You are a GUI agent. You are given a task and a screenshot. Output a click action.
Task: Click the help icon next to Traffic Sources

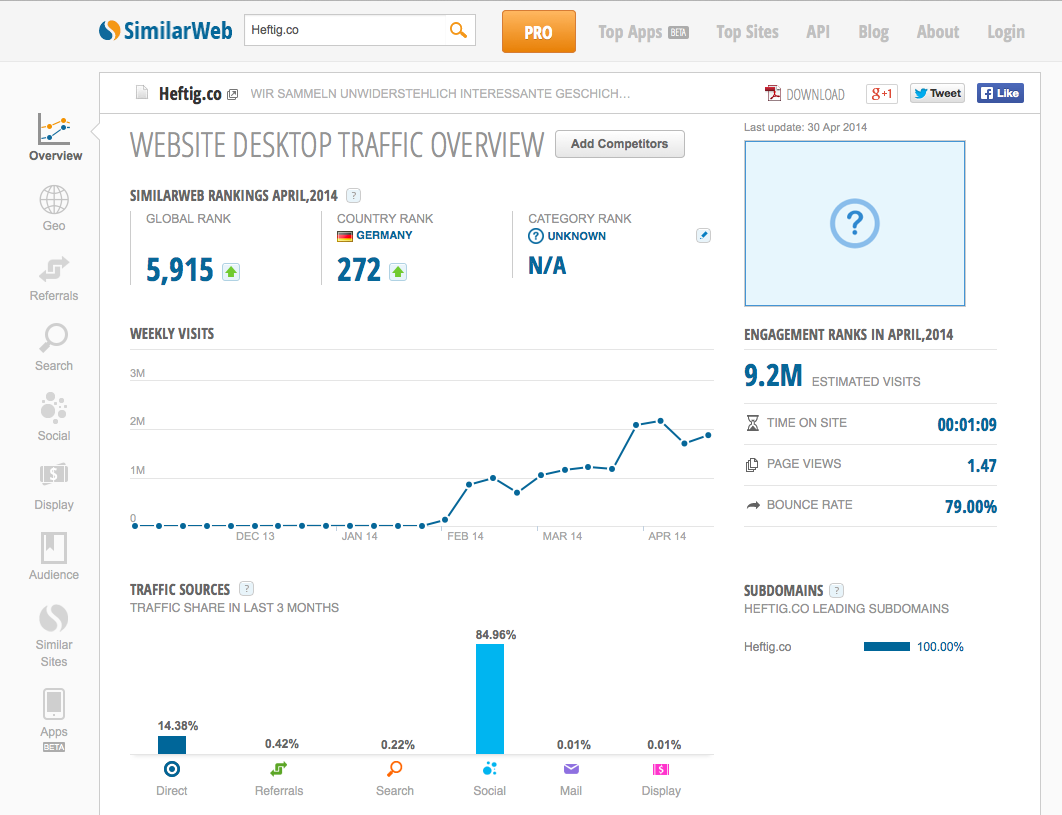pos(247,589)
